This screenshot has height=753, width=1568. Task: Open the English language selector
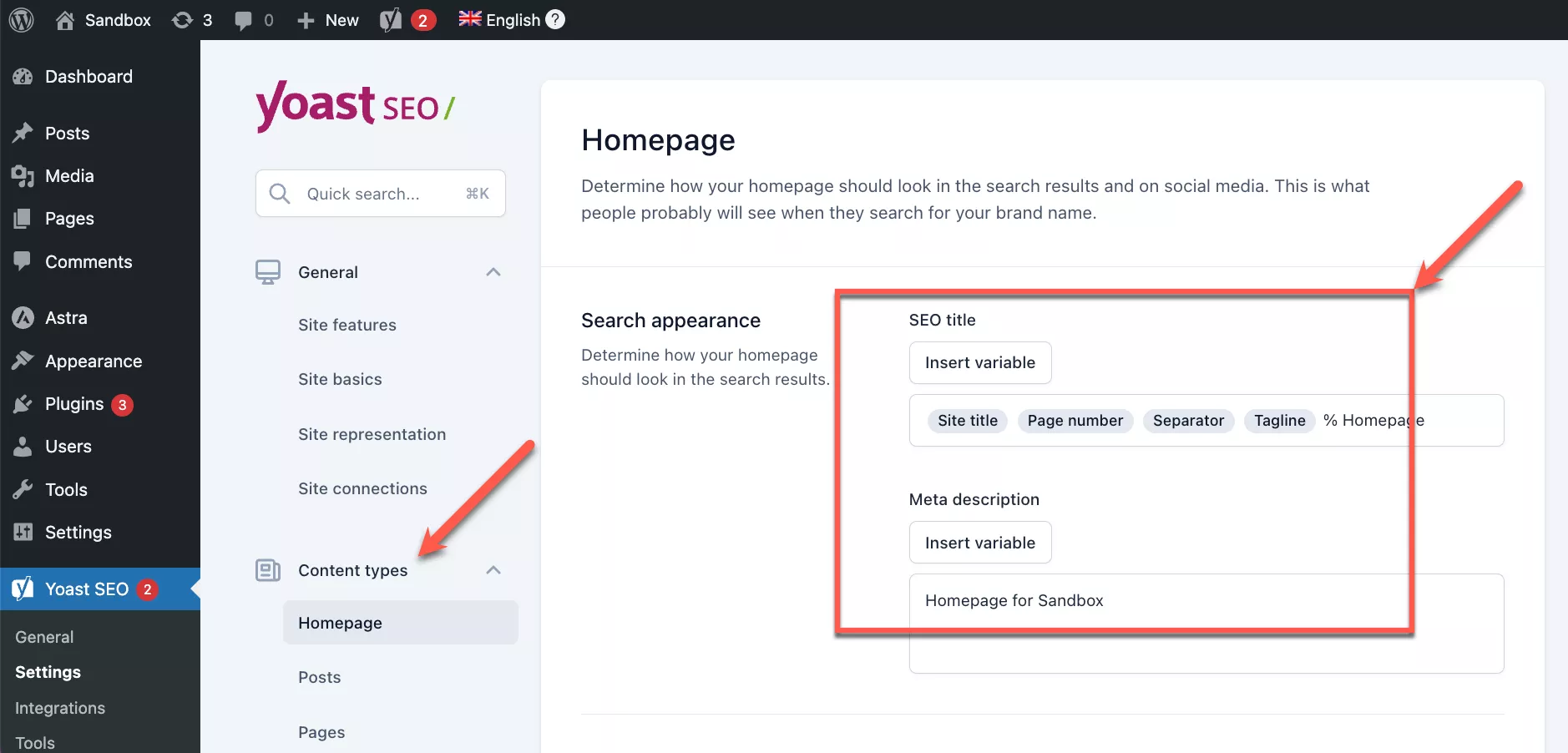tap(510, 19)
